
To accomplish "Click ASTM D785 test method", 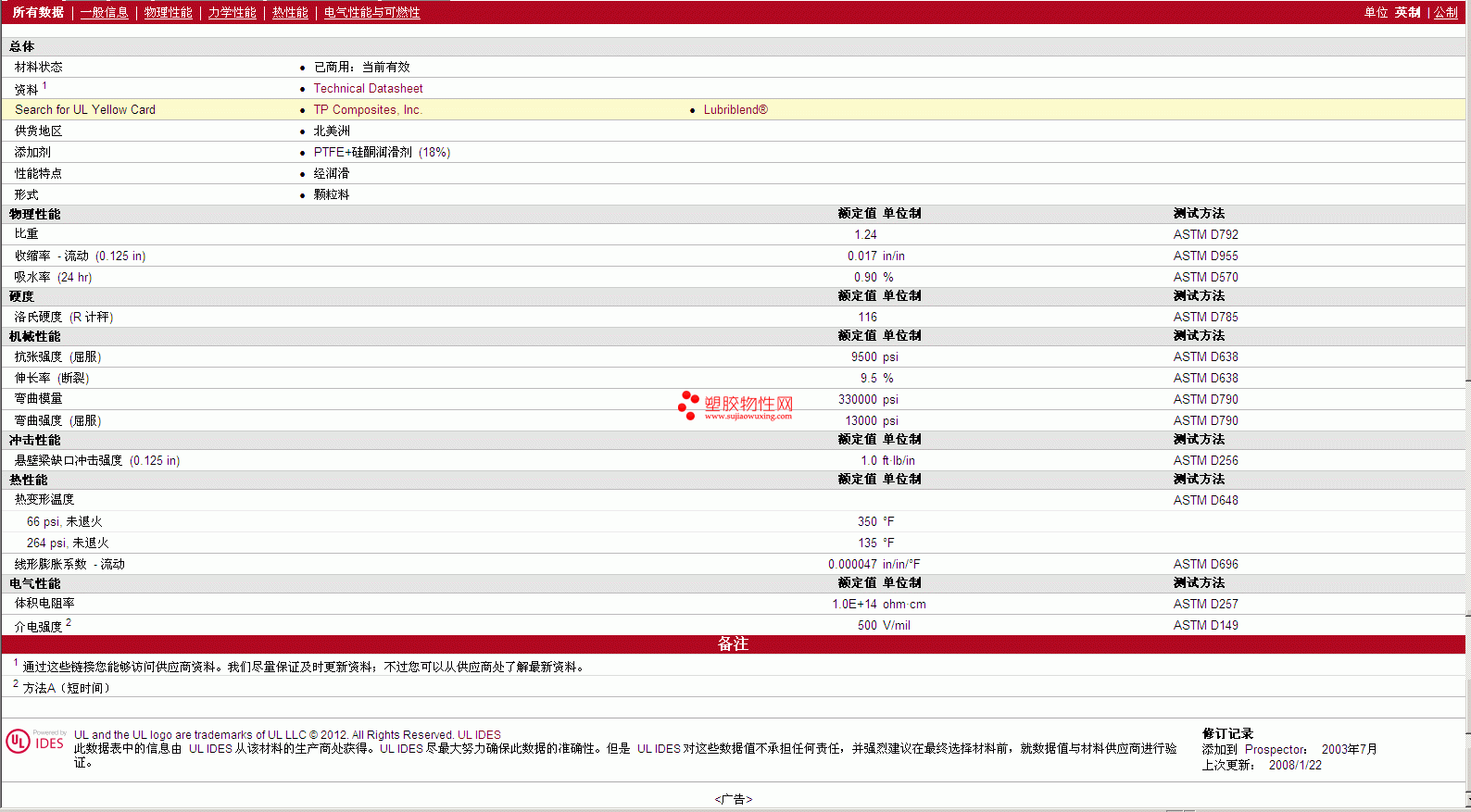I will (x=1205, y=317).
